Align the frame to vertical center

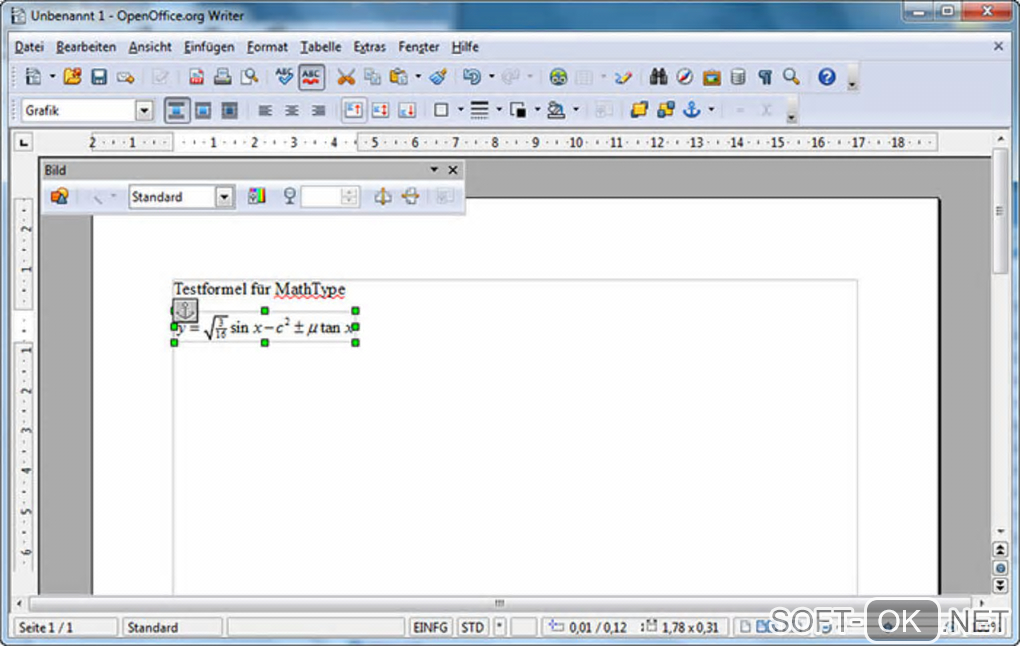380,111
